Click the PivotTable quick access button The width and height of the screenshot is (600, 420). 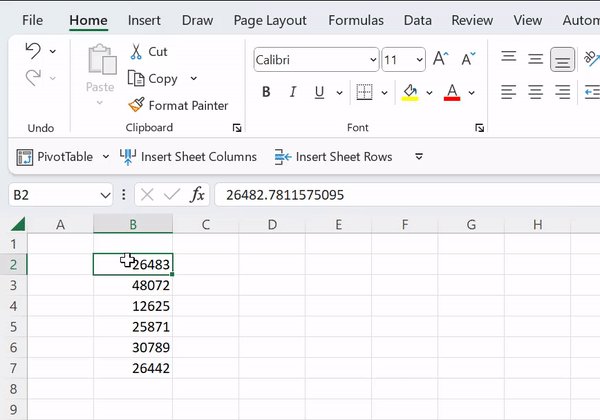(55, 157)
